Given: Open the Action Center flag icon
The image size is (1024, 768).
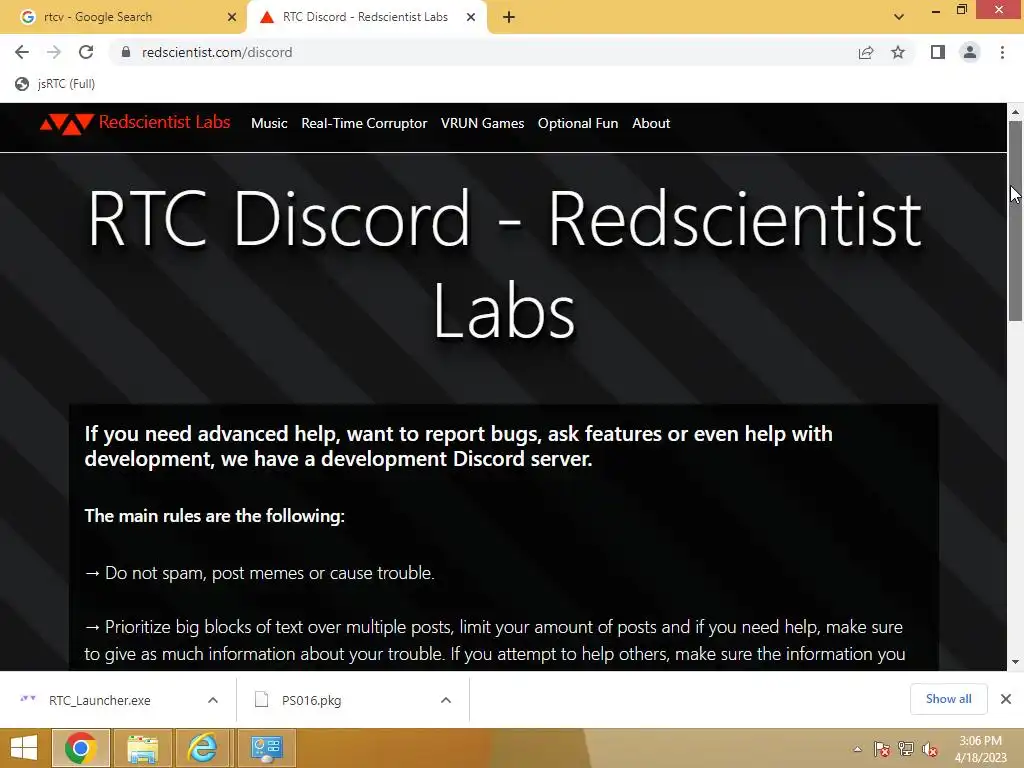Looking at the screenshot, I should click(882, 749).
